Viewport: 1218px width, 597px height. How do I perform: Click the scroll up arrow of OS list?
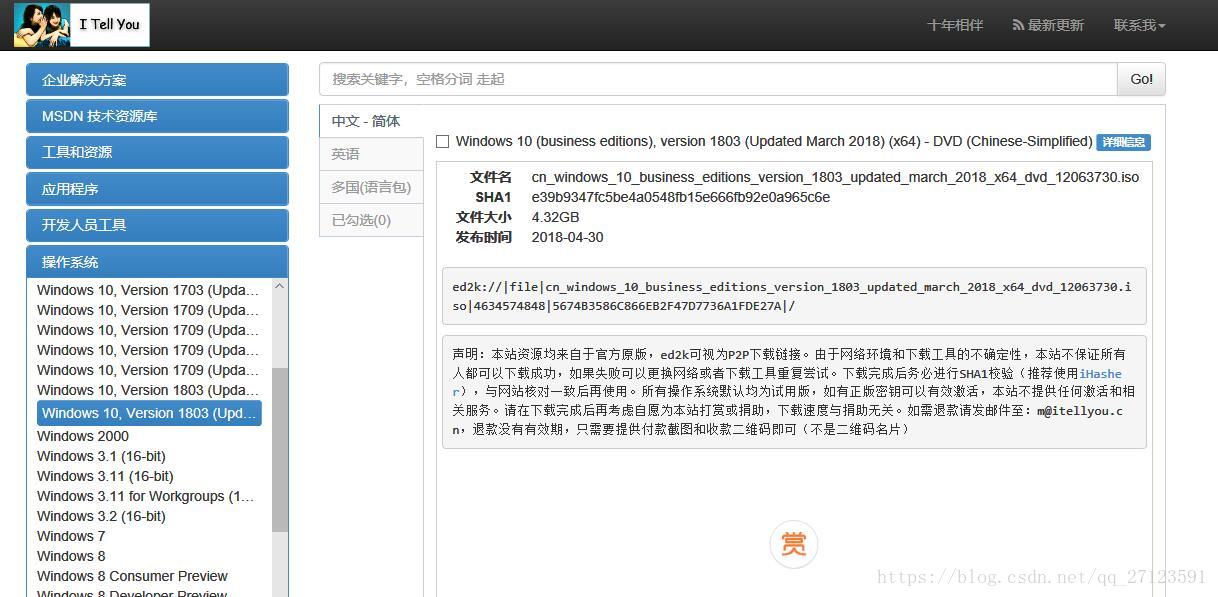coord(279,287)
